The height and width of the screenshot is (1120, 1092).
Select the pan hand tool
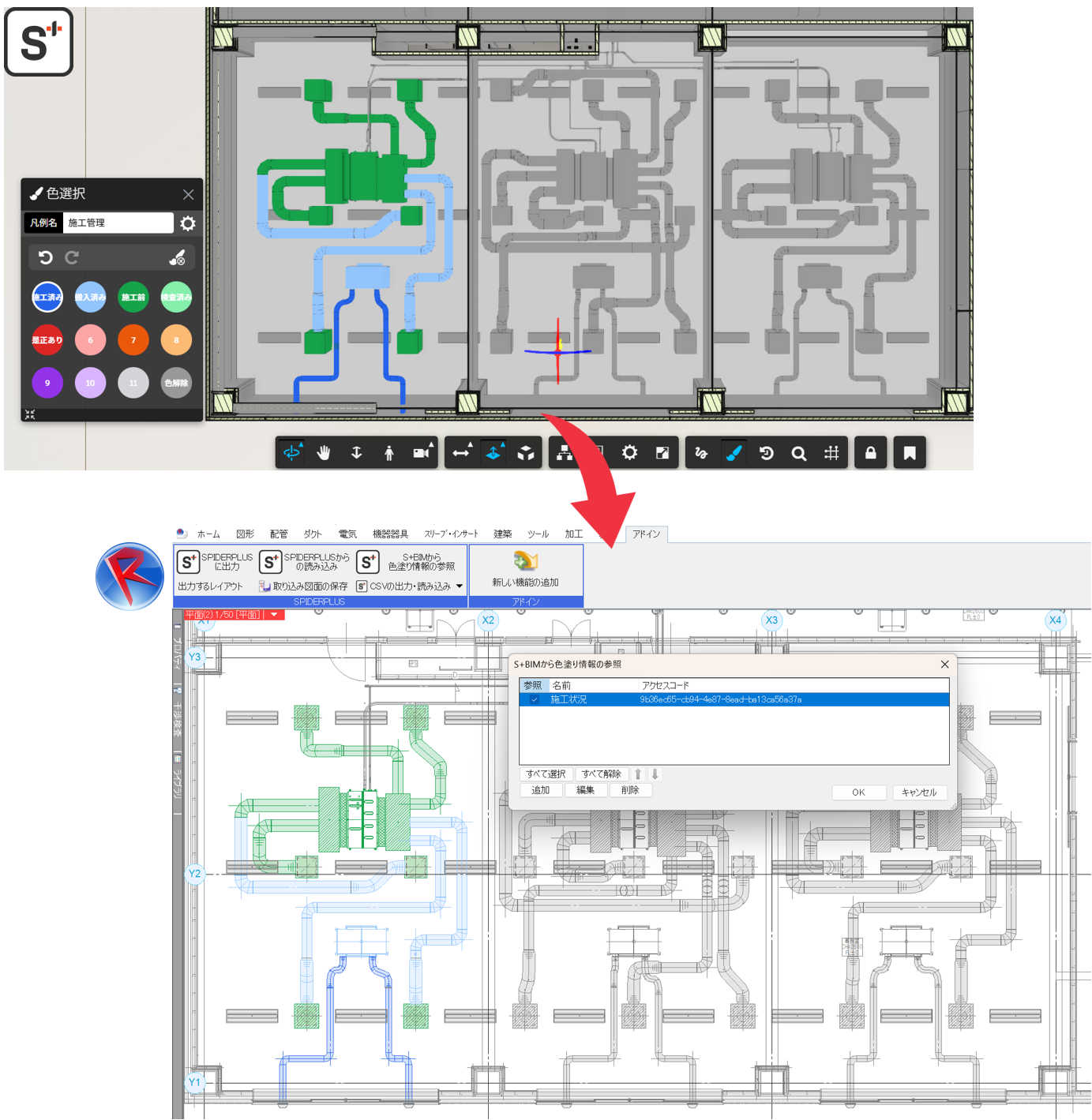(324, 453)
